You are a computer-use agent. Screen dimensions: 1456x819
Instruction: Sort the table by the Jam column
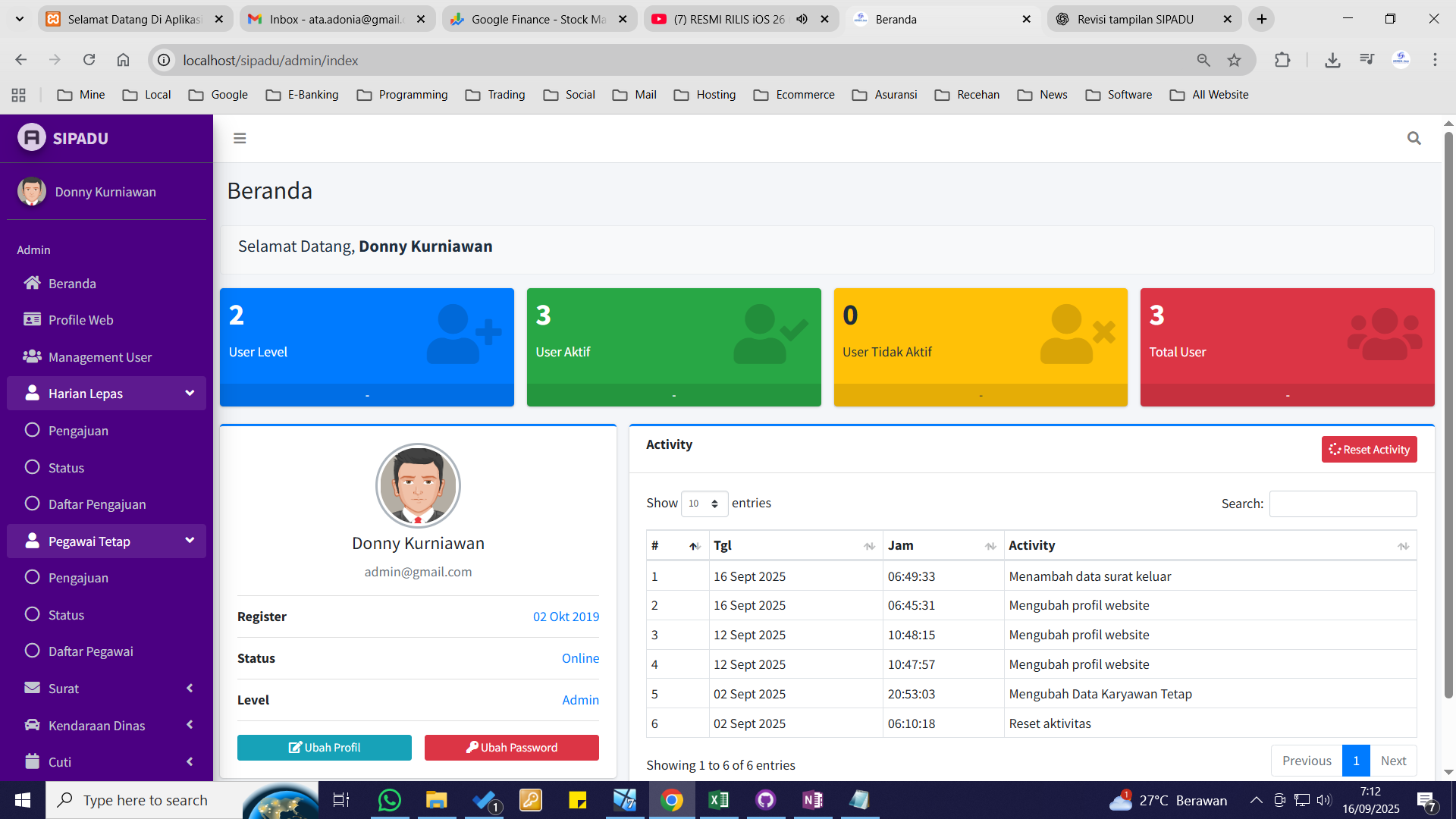click(943, 545)
